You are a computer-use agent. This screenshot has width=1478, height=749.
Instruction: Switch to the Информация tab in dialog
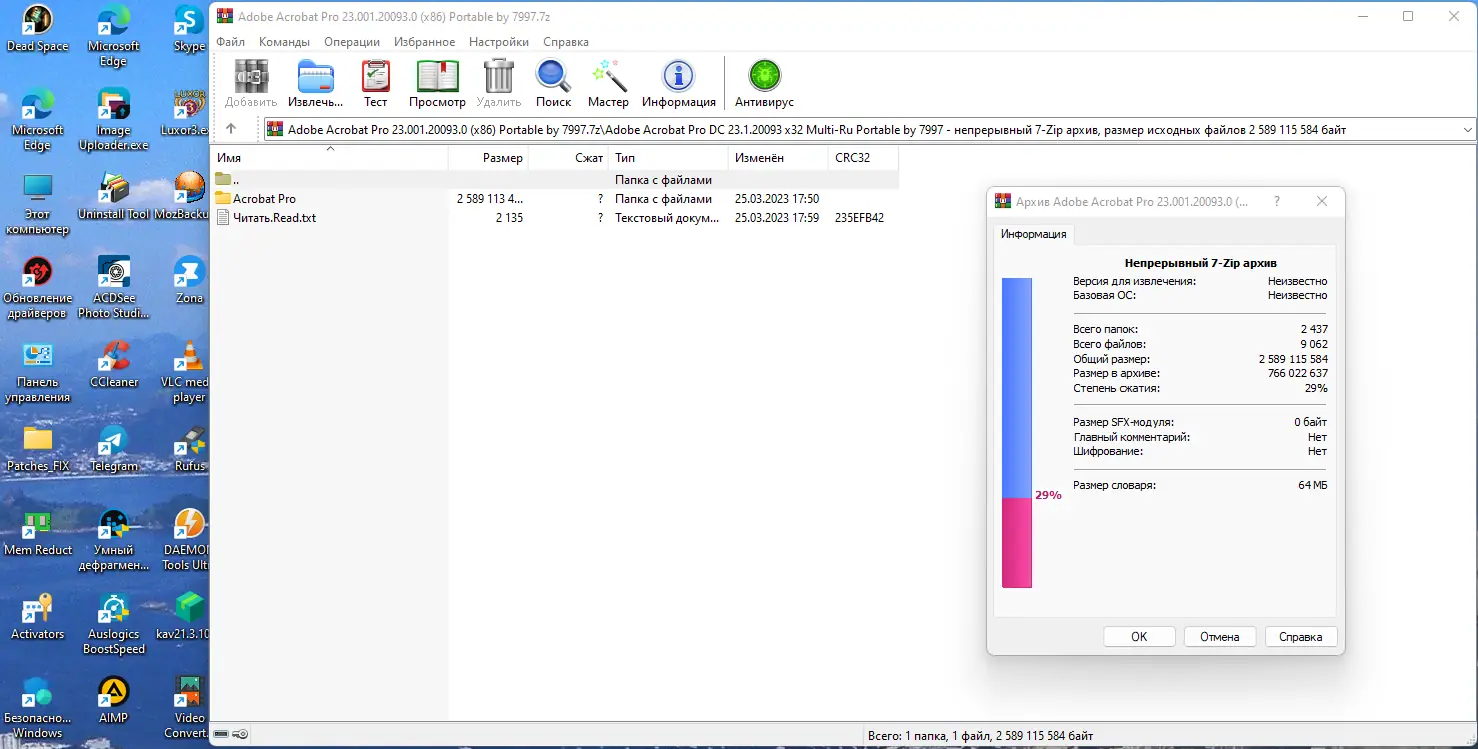1034,234
